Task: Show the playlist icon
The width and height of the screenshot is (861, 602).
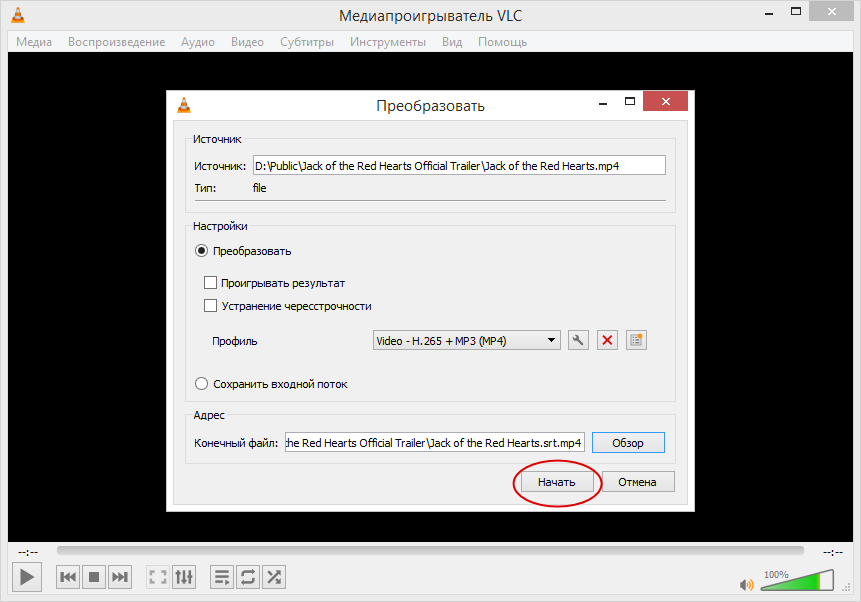Action: (222, 577)
